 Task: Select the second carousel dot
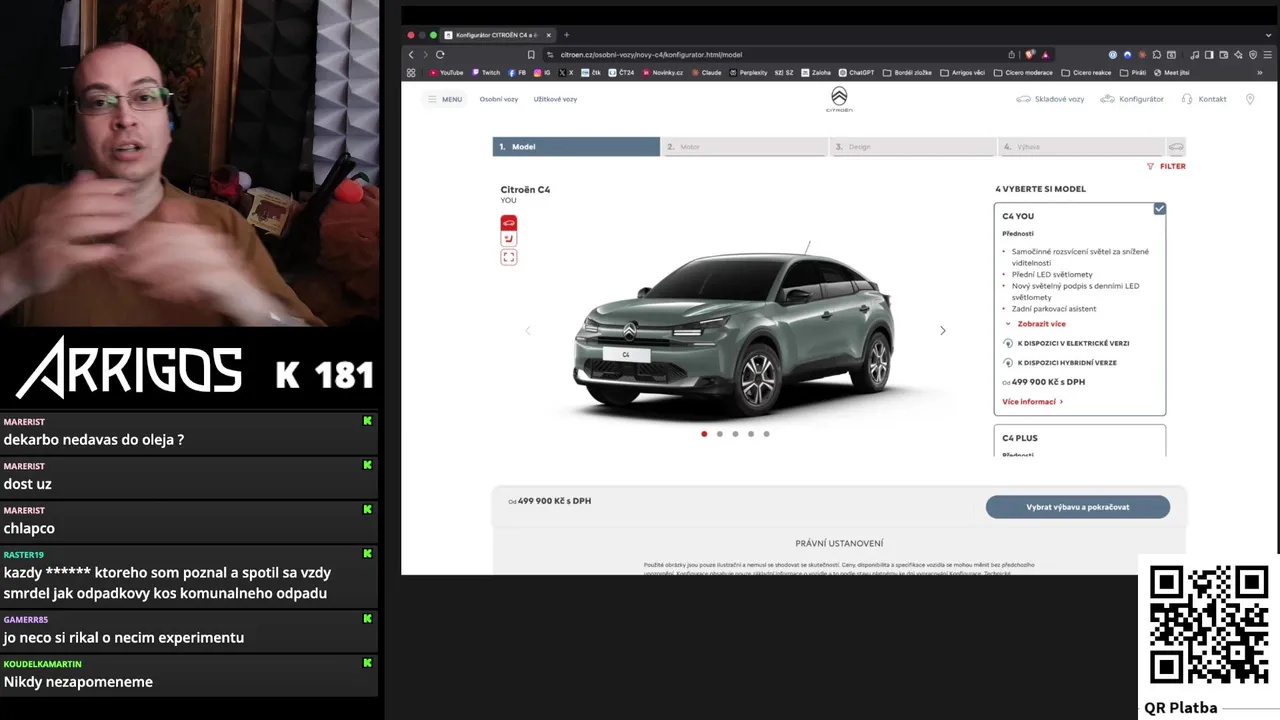(x=720, y=434)
